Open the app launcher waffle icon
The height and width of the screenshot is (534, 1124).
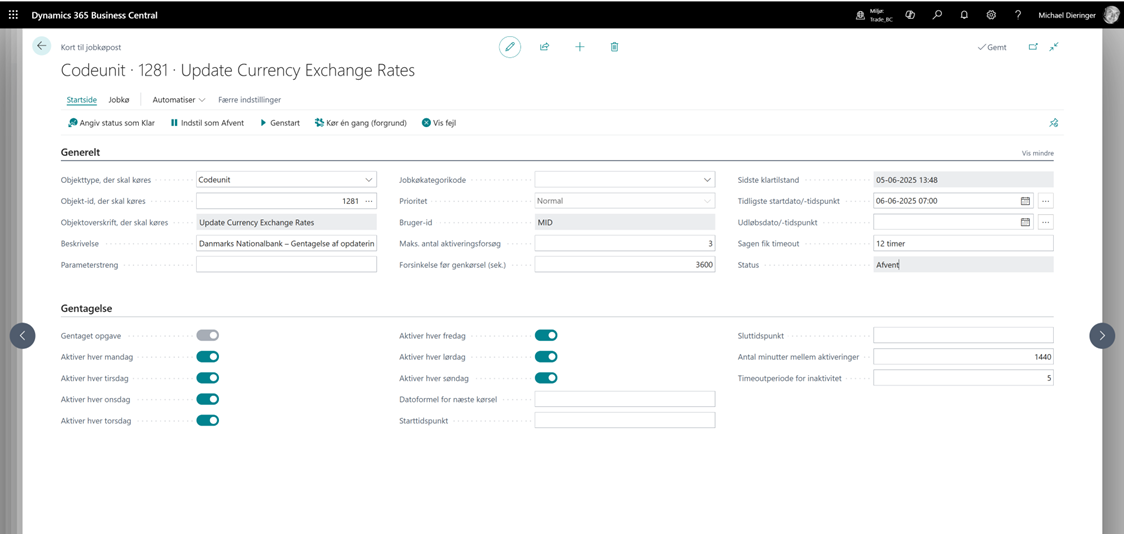(x=13, y=15)
